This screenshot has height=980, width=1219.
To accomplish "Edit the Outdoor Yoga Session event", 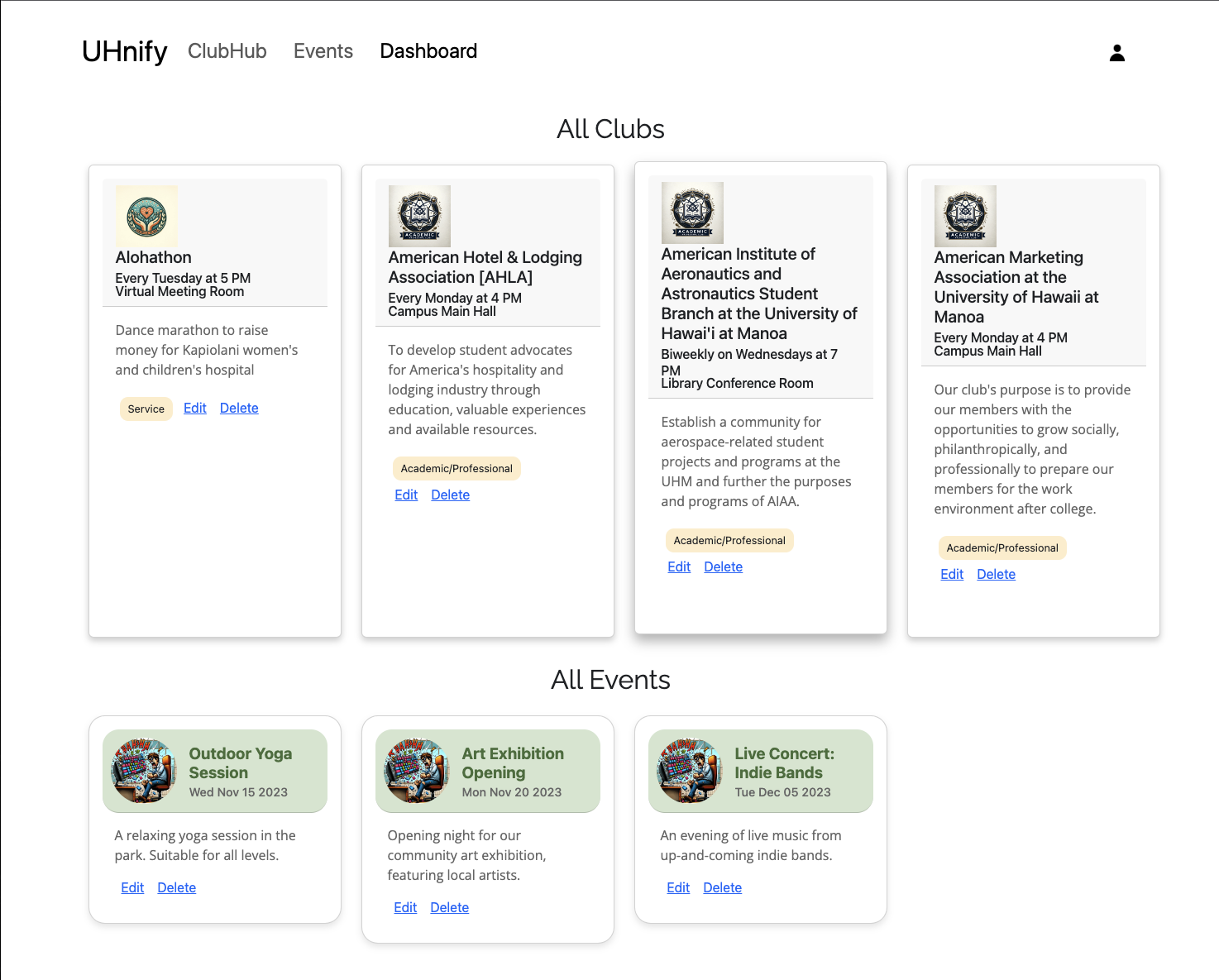I will point(132,887).
